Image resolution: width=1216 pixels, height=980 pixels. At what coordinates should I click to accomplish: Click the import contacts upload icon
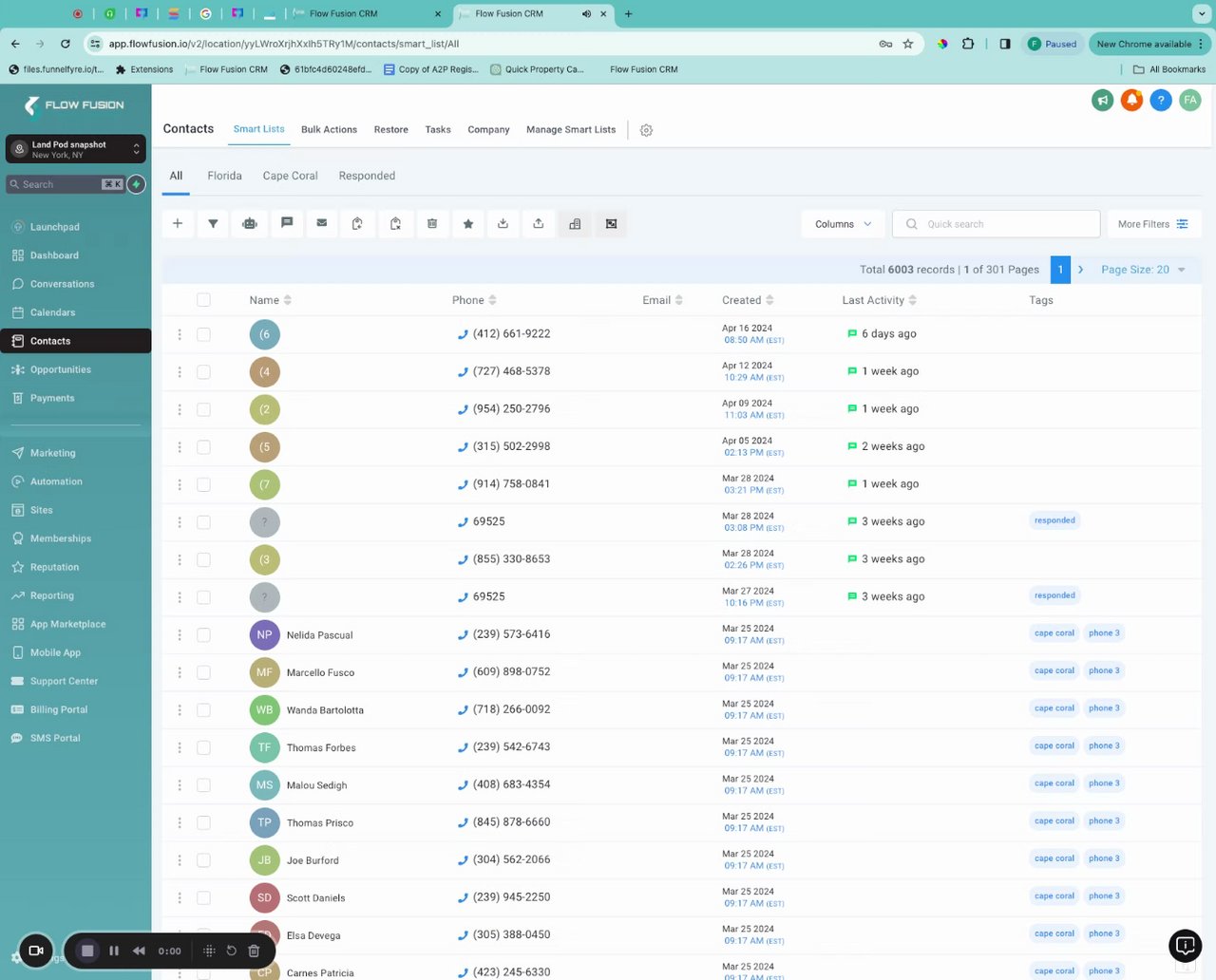(x=538, y=224)
